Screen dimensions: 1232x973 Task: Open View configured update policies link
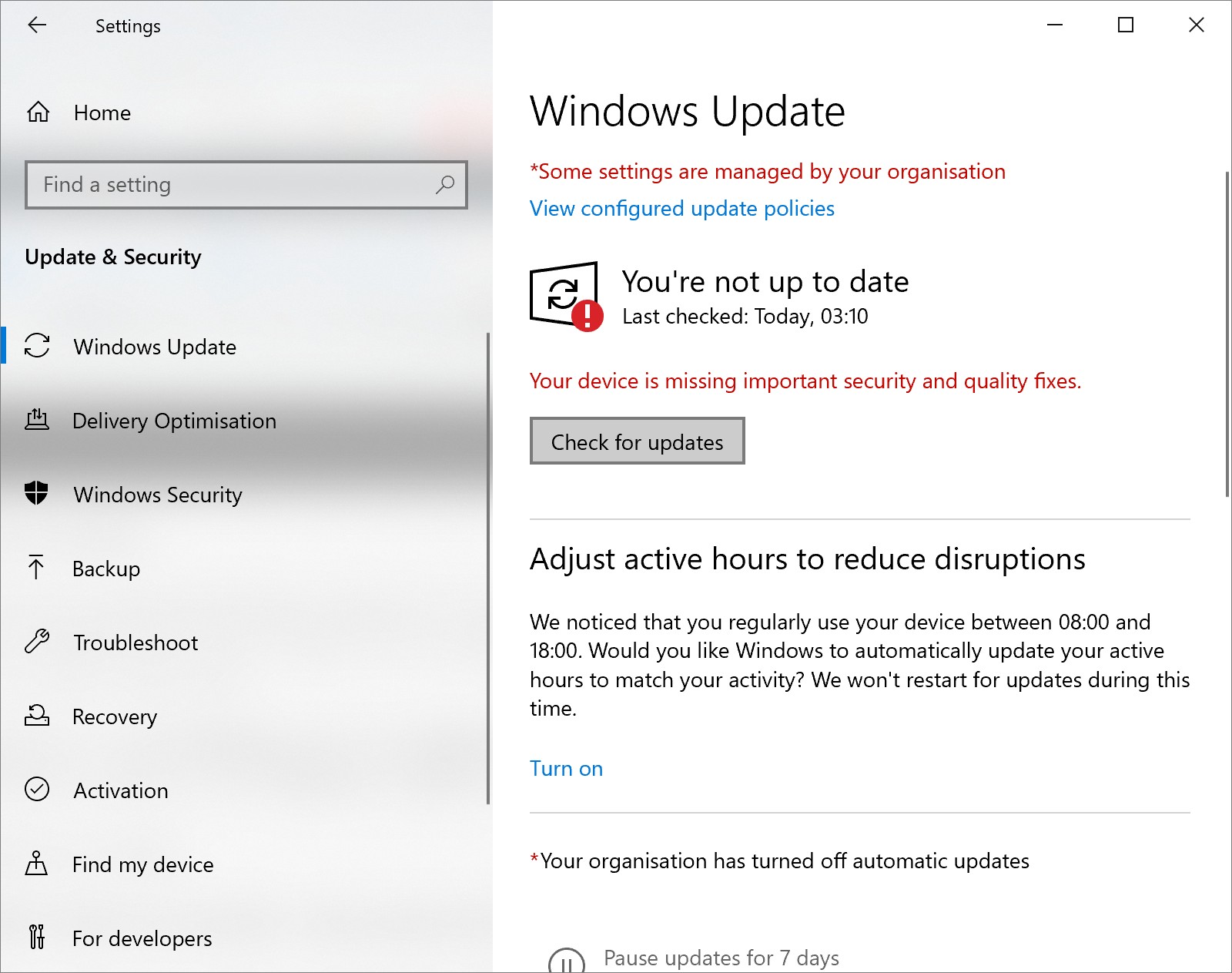click(682, 208)
